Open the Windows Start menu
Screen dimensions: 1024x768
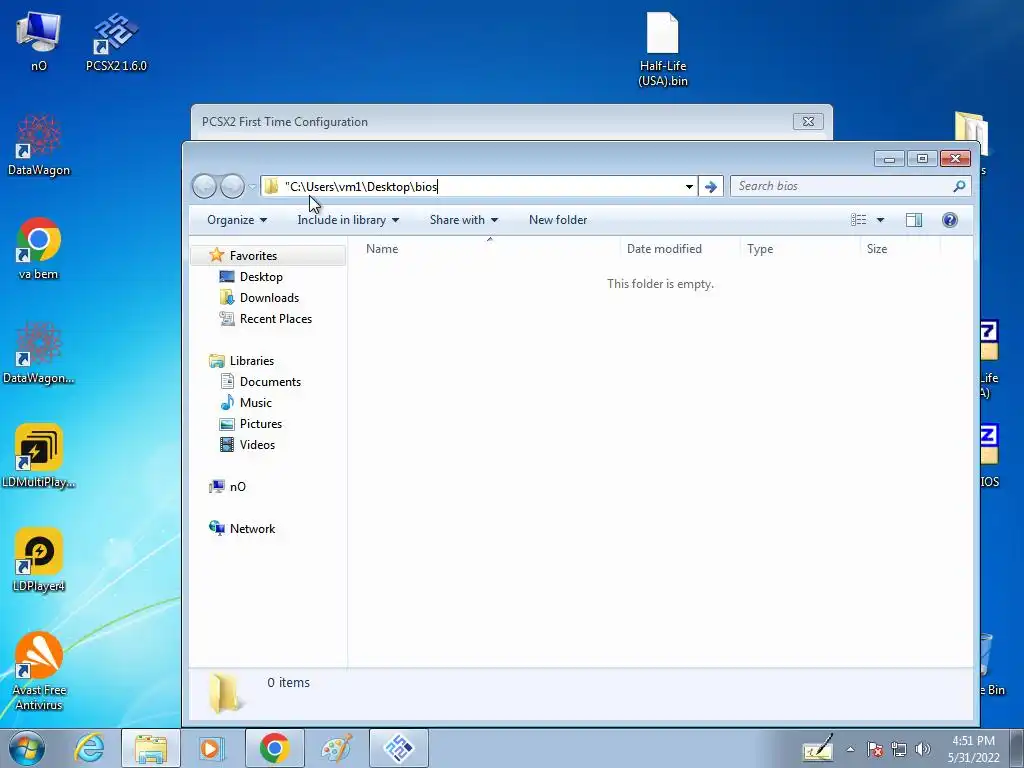tap(27, 748)
